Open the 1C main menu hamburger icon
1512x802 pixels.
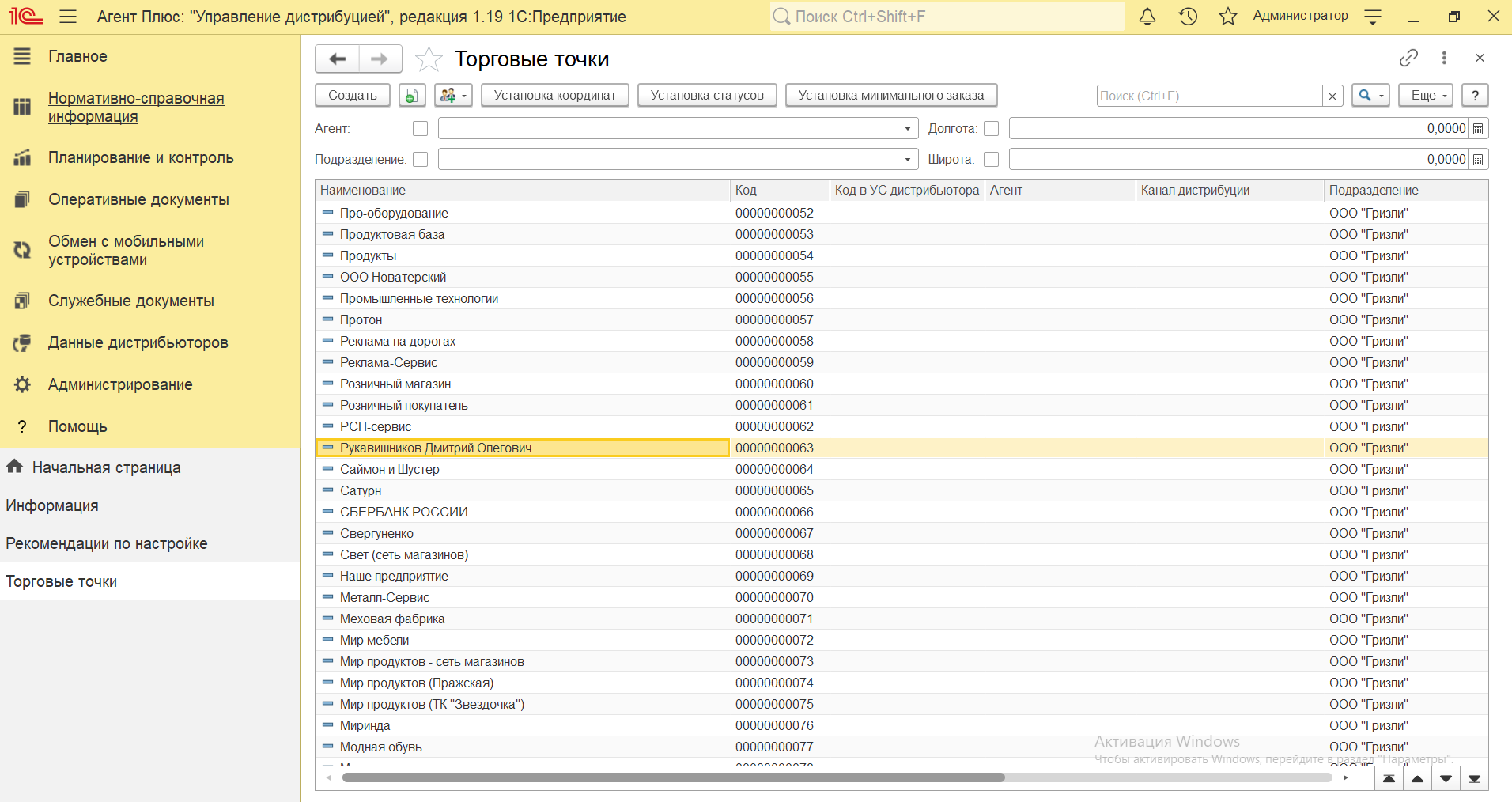coord(68,17)
